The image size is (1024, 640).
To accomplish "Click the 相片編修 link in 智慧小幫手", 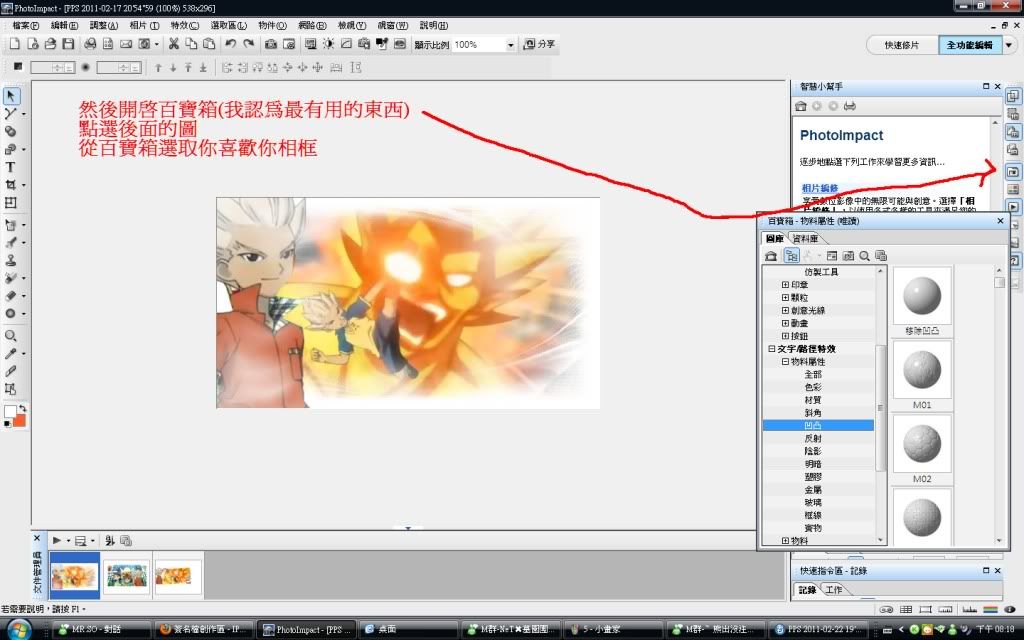I will [819, 188].
